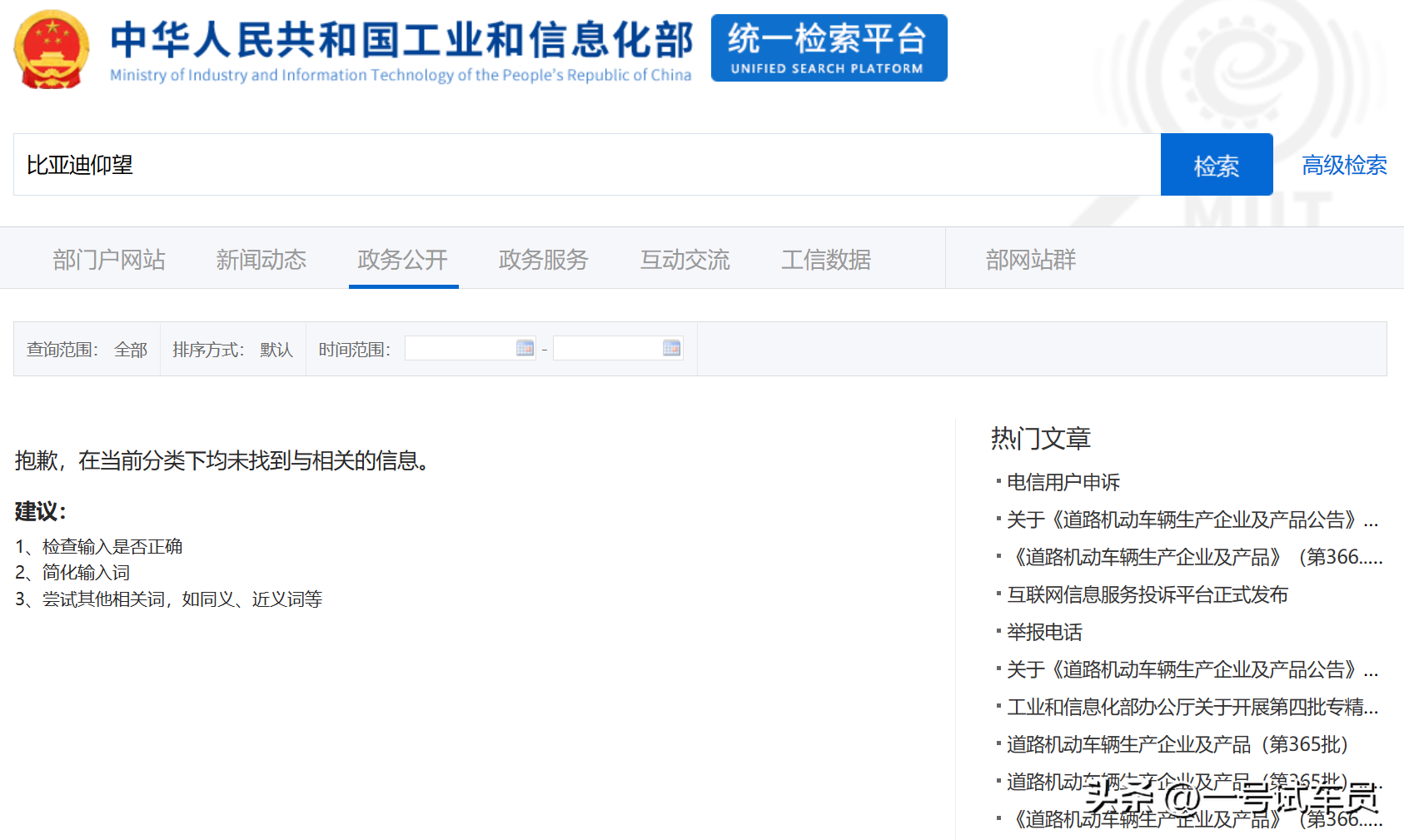Switch to the 部门户网站 tab
The image size is (1404, 840).
coord(109,260)
